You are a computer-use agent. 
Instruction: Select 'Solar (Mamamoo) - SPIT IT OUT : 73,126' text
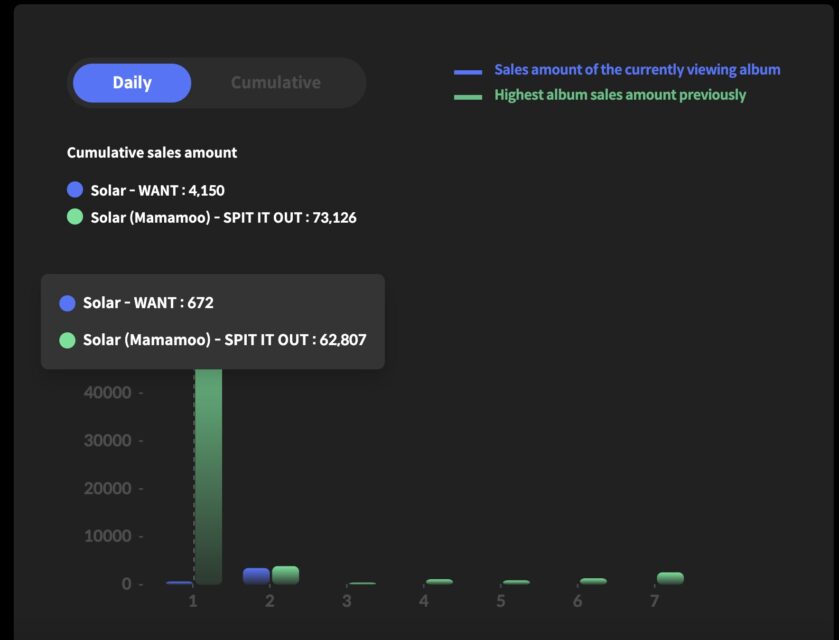click(224, 217)
